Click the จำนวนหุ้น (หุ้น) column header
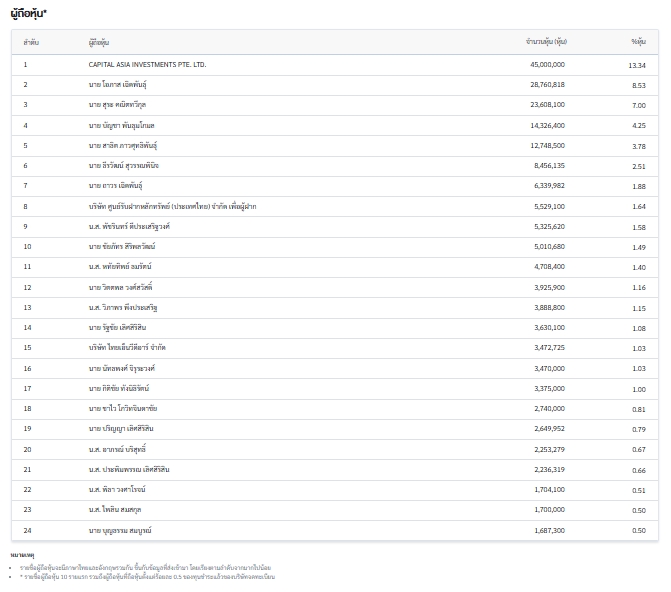This screenshot has width=671, height=592. click(545, 42)
